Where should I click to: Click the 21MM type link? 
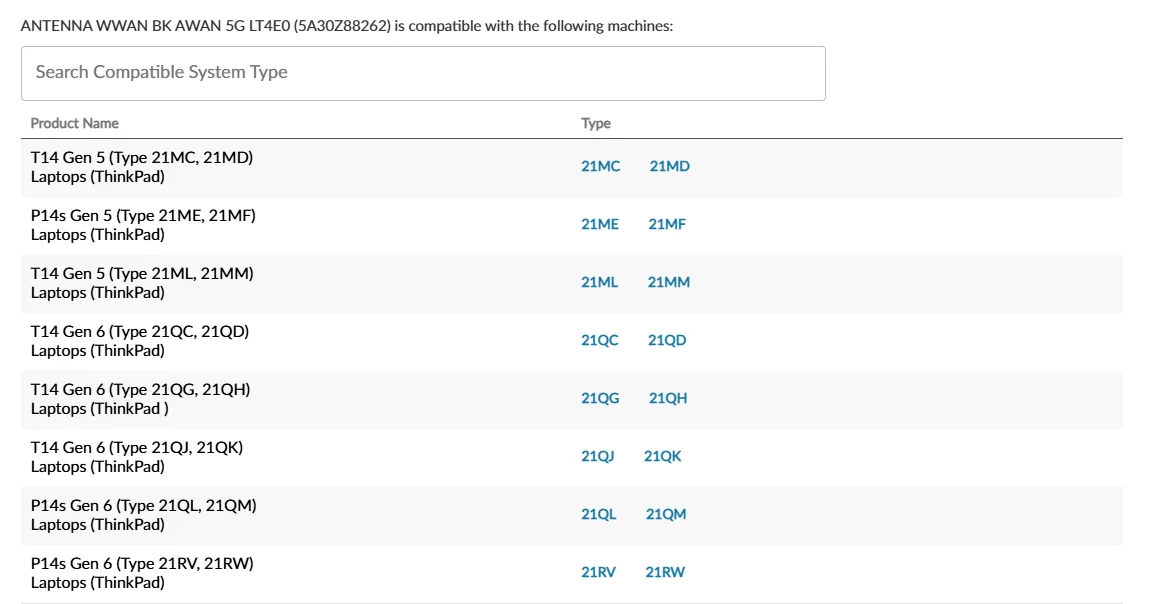tap(668, 282)
